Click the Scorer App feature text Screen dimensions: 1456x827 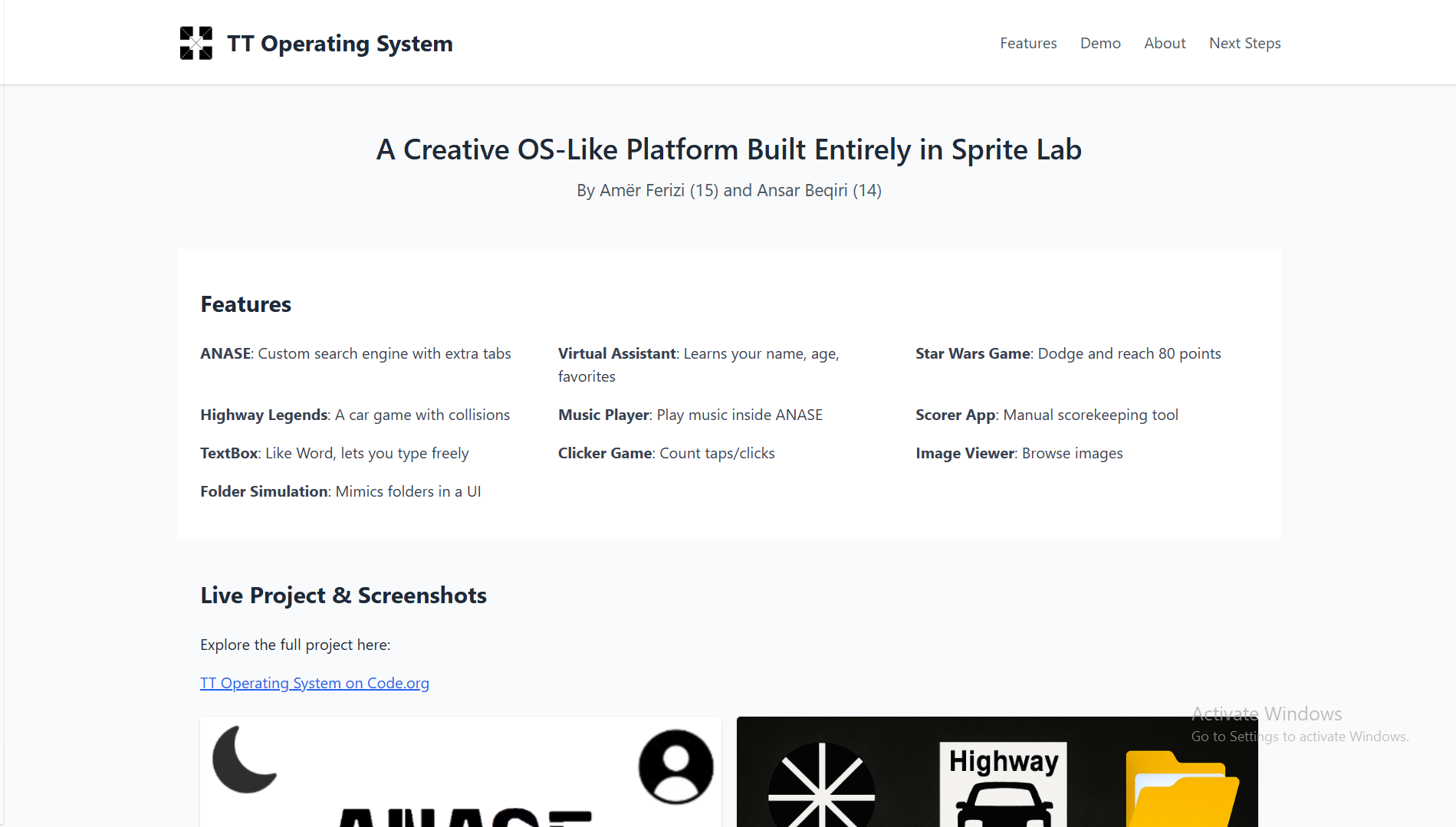[x=1047, y=415]
